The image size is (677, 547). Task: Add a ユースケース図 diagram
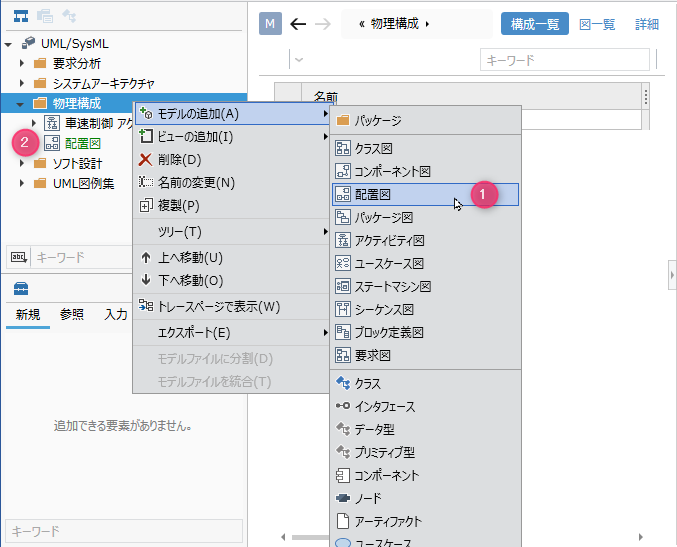pos(425,263)
